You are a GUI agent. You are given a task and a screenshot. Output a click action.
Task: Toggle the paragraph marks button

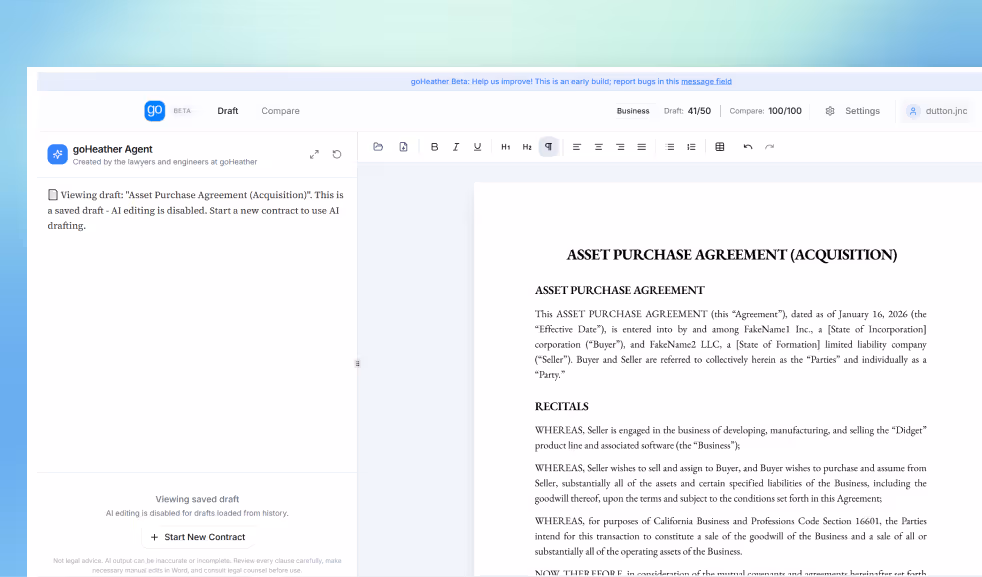pyautogui.click(x=548, y=146)
